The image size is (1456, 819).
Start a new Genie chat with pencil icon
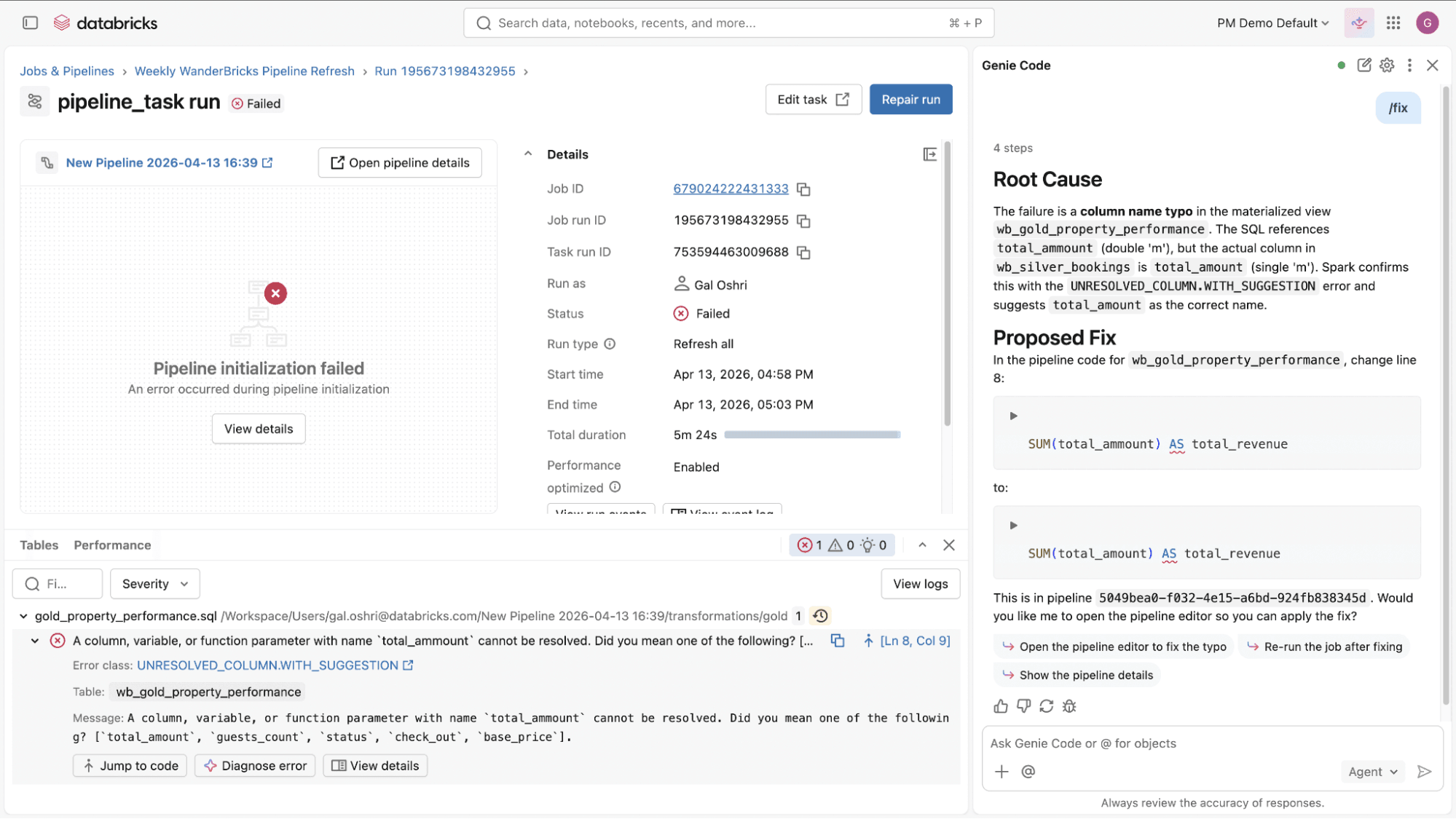(x=1364, y=65)
